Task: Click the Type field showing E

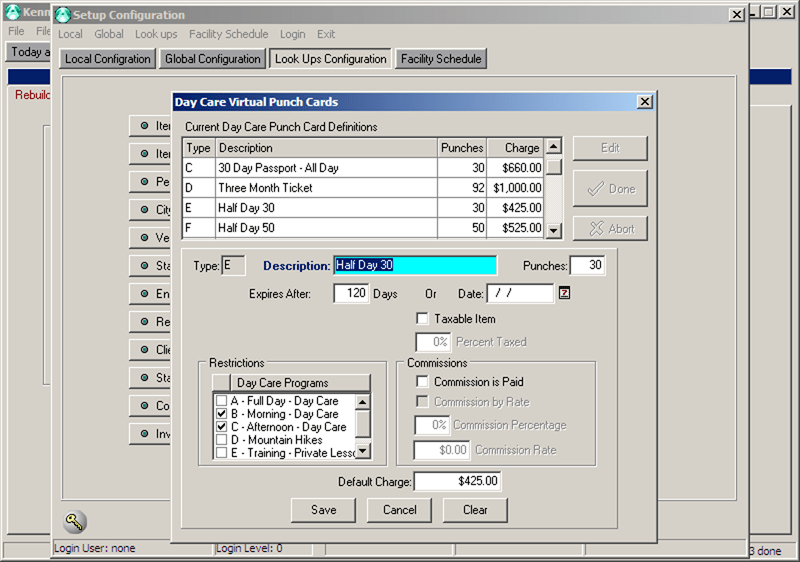Action: coord(233,265)
